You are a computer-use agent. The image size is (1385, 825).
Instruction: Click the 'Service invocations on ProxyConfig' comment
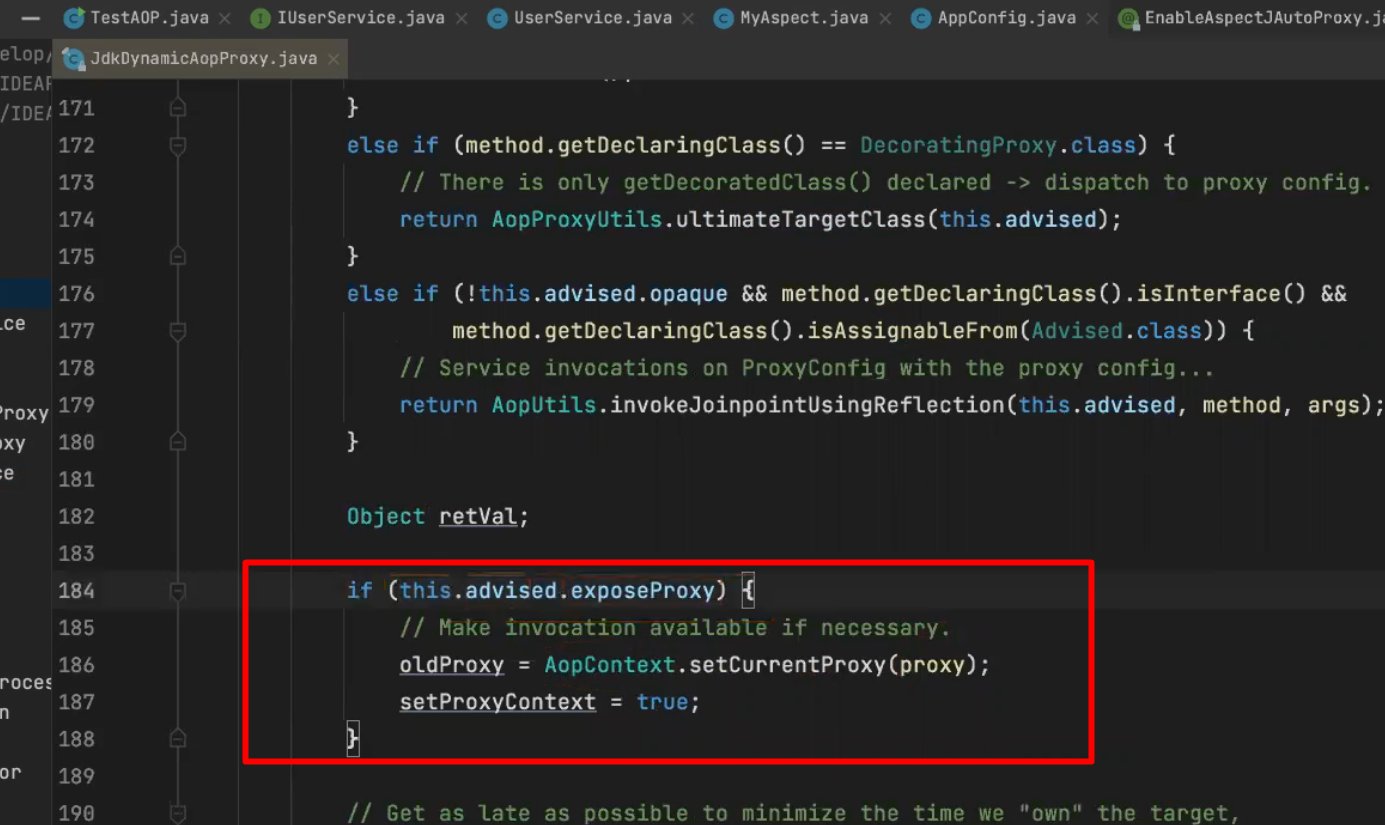pos(807,368)
